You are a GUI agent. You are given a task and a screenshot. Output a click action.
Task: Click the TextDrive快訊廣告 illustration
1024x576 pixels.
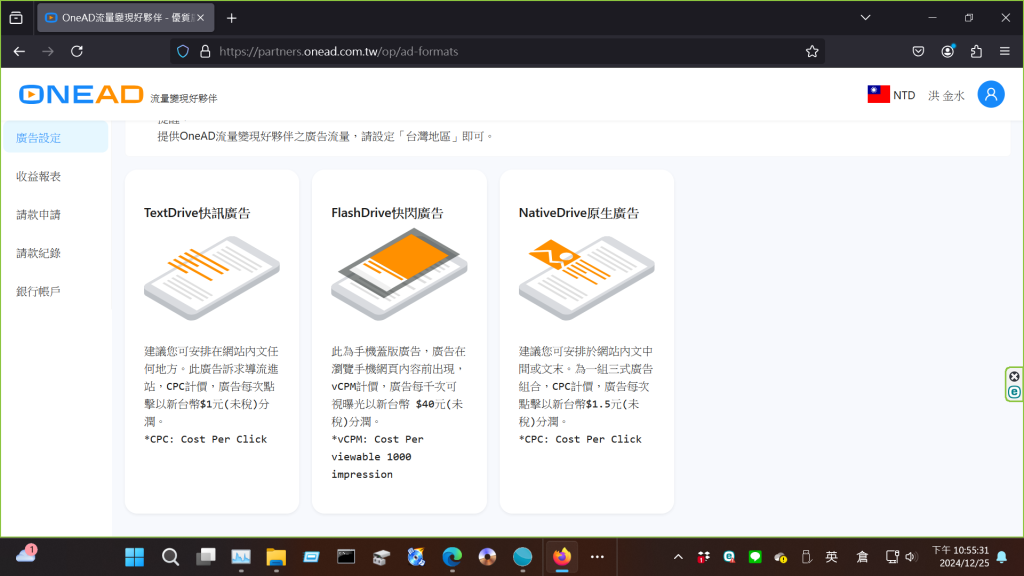211,277
